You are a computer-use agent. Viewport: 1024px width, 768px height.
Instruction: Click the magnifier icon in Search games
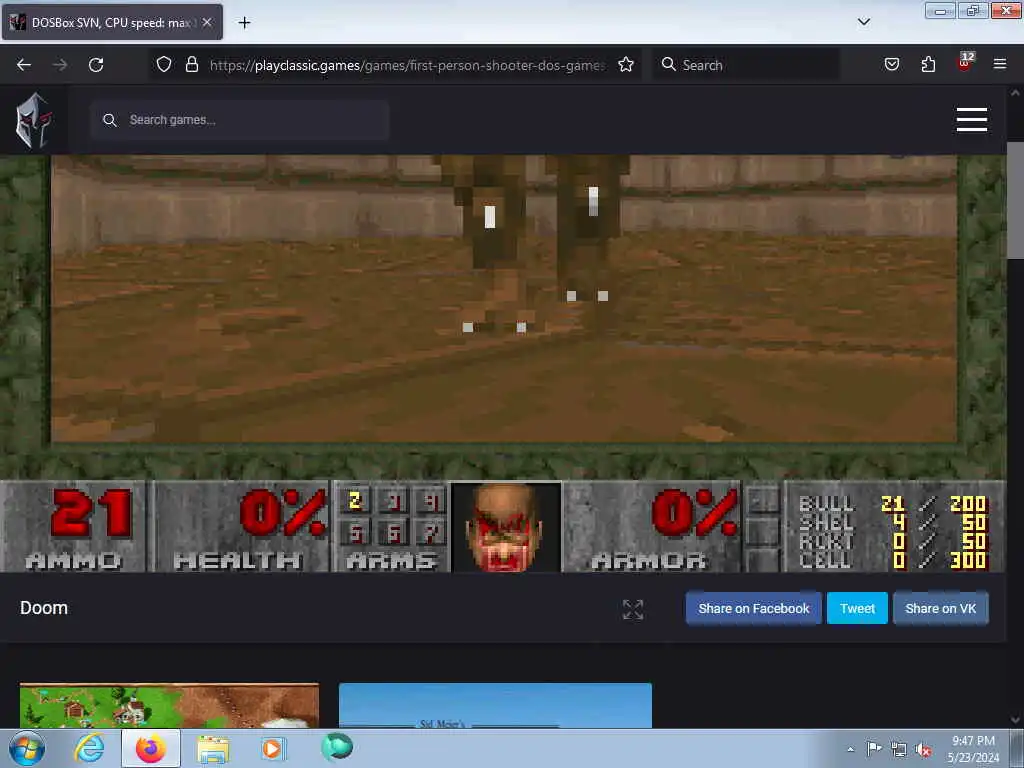tap(110, 120)
